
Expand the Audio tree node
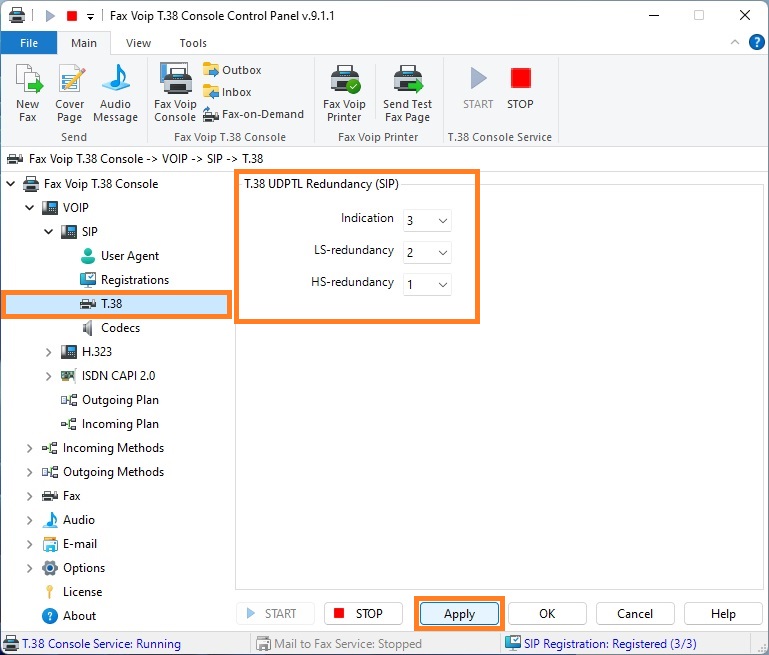tap(29, 520)
